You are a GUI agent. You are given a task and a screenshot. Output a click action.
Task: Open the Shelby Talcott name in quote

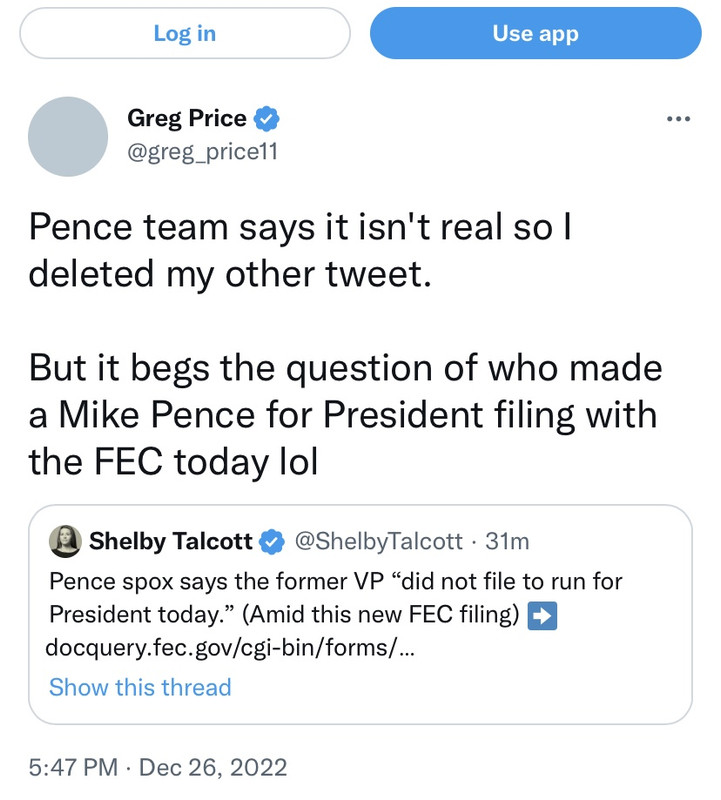[170, 542]
